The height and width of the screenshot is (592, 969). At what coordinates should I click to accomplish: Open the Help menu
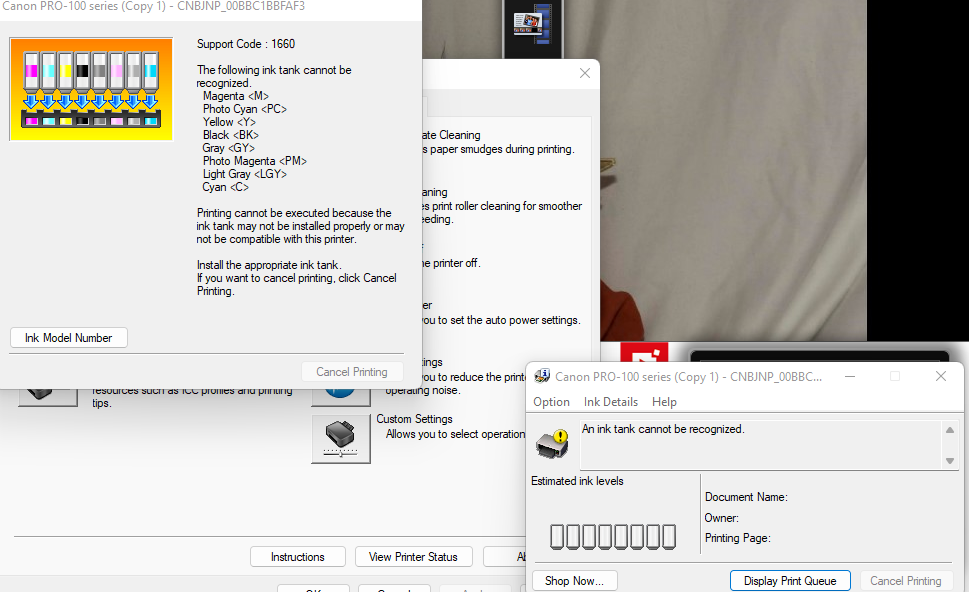point(664,401)
